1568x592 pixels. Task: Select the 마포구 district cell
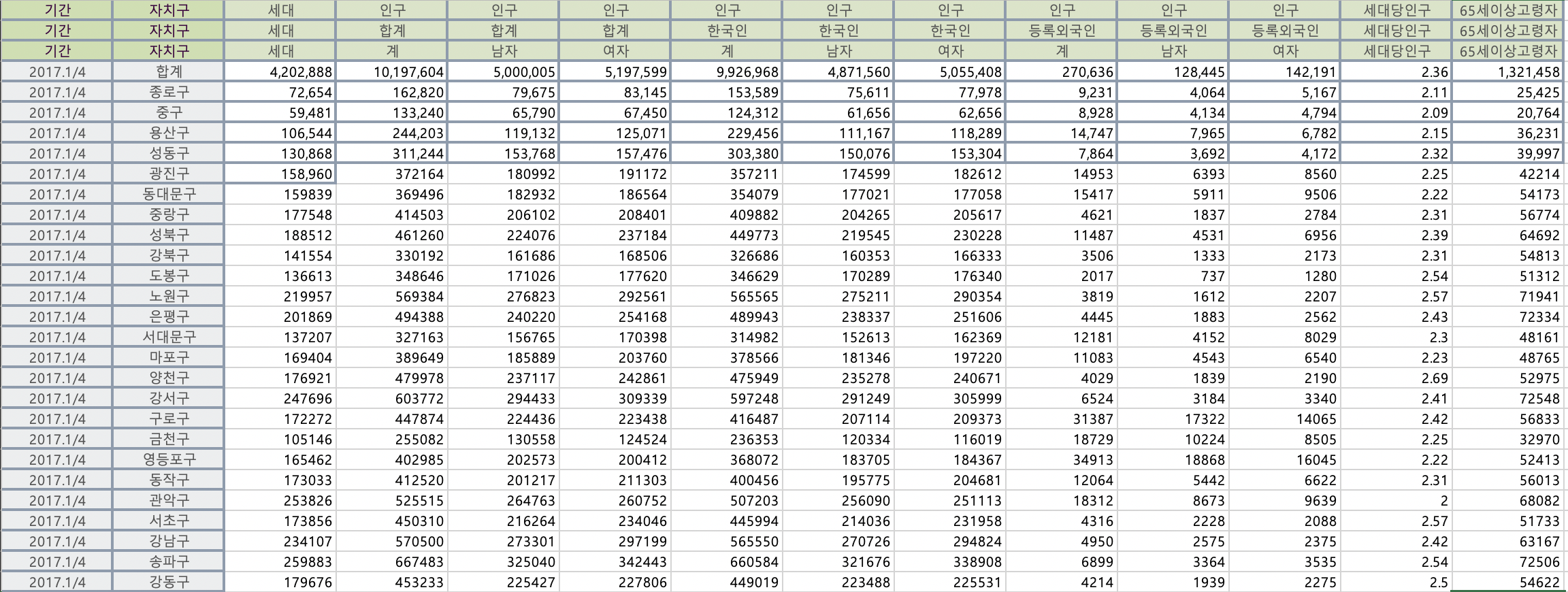point(168,357)
